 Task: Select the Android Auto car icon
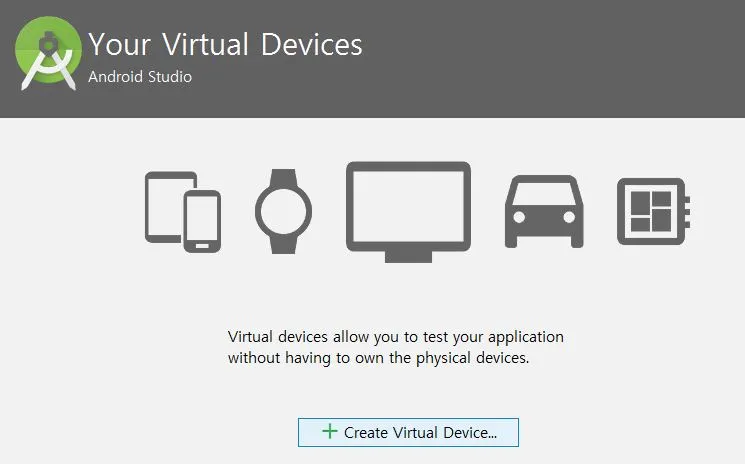point(544,211)
